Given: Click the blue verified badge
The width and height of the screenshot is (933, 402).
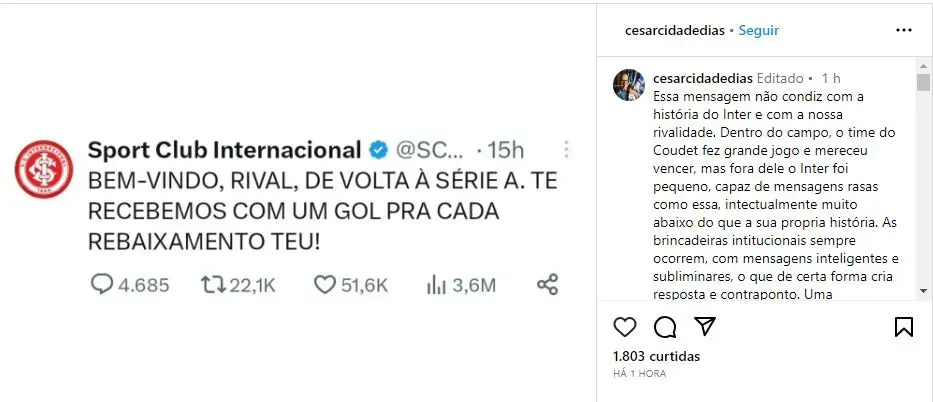Looking at the screenshot, I should click(379, 150).
